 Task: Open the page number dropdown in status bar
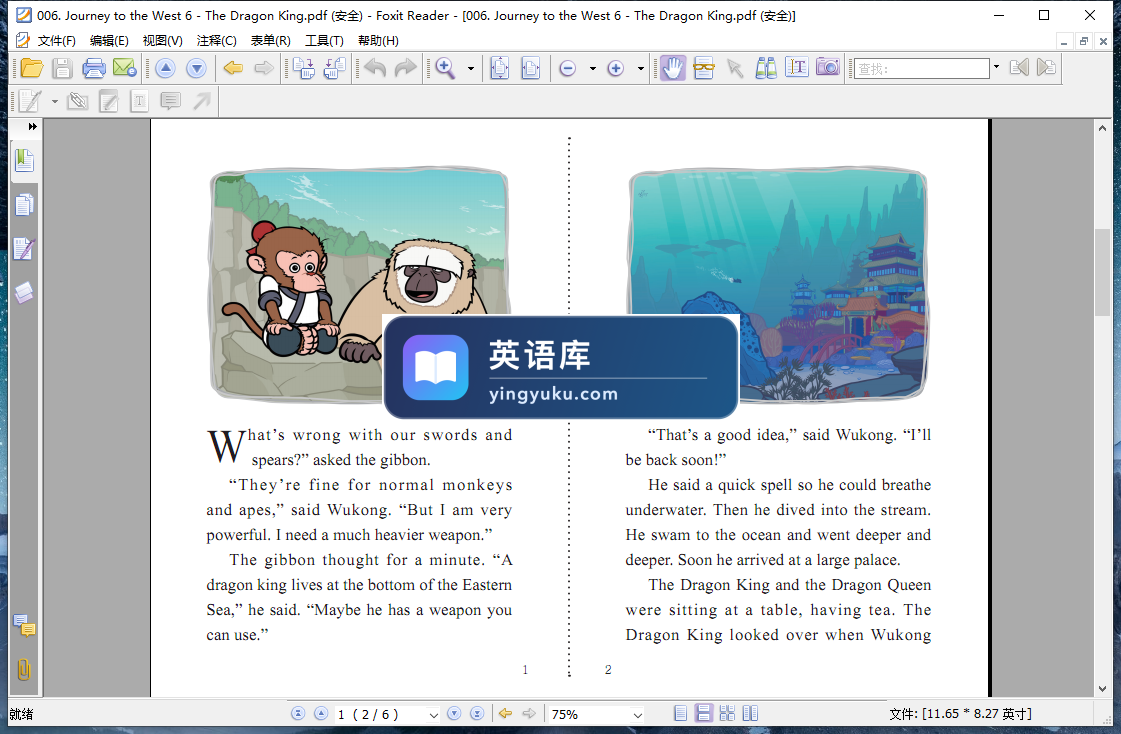click(x=433, y=715)
